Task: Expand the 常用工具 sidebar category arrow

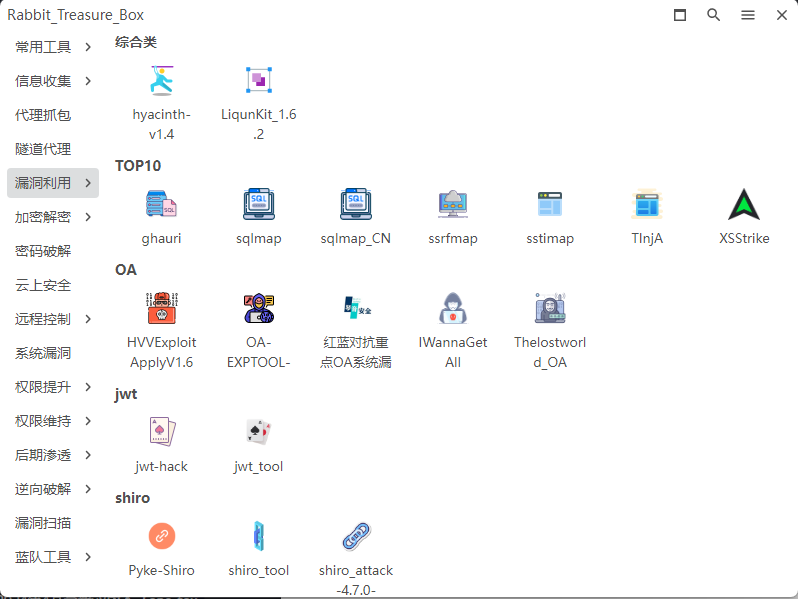Action: [x=89, y=47]
